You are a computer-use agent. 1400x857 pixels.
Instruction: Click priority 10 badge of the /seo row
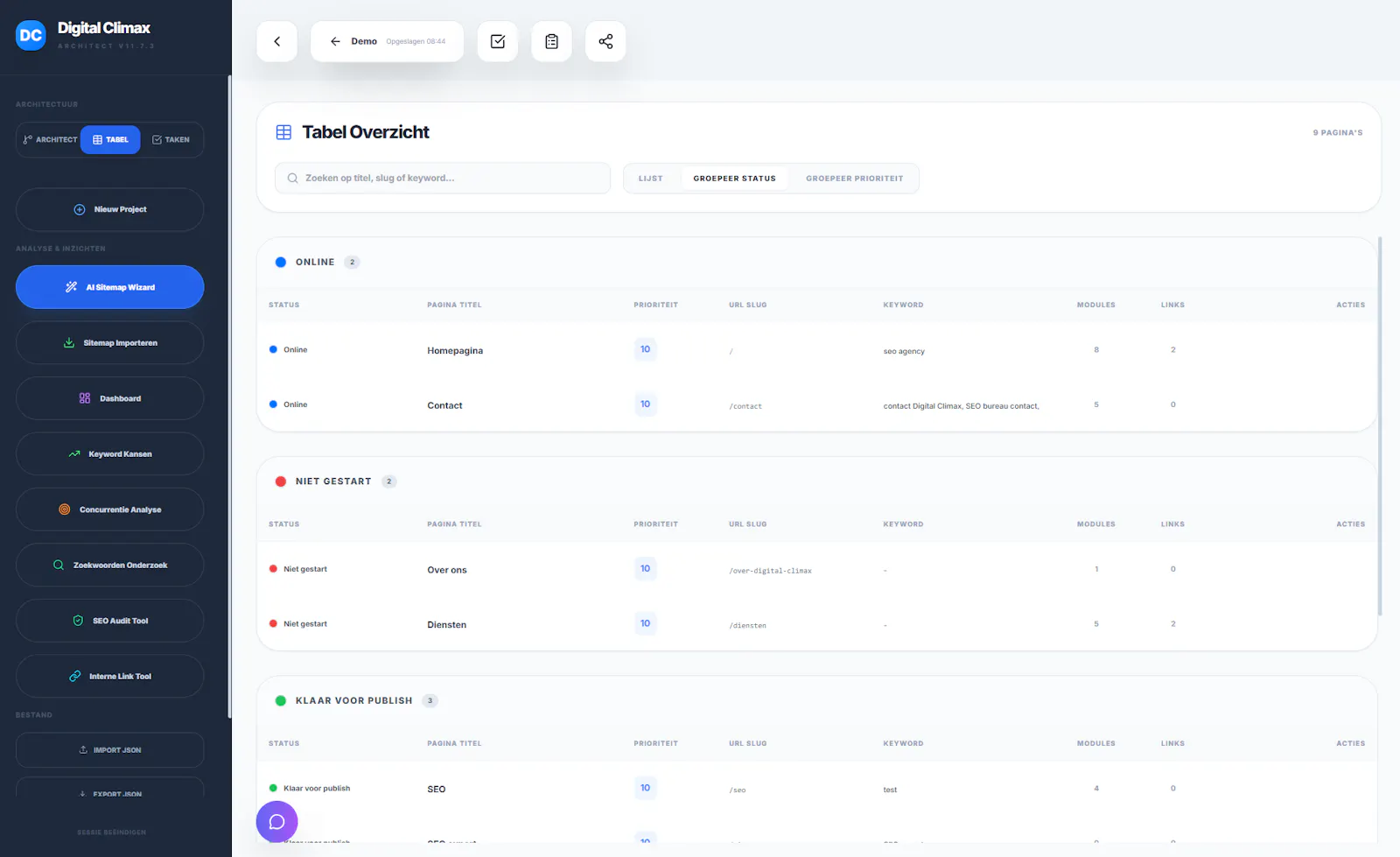[x=645, y=788]
